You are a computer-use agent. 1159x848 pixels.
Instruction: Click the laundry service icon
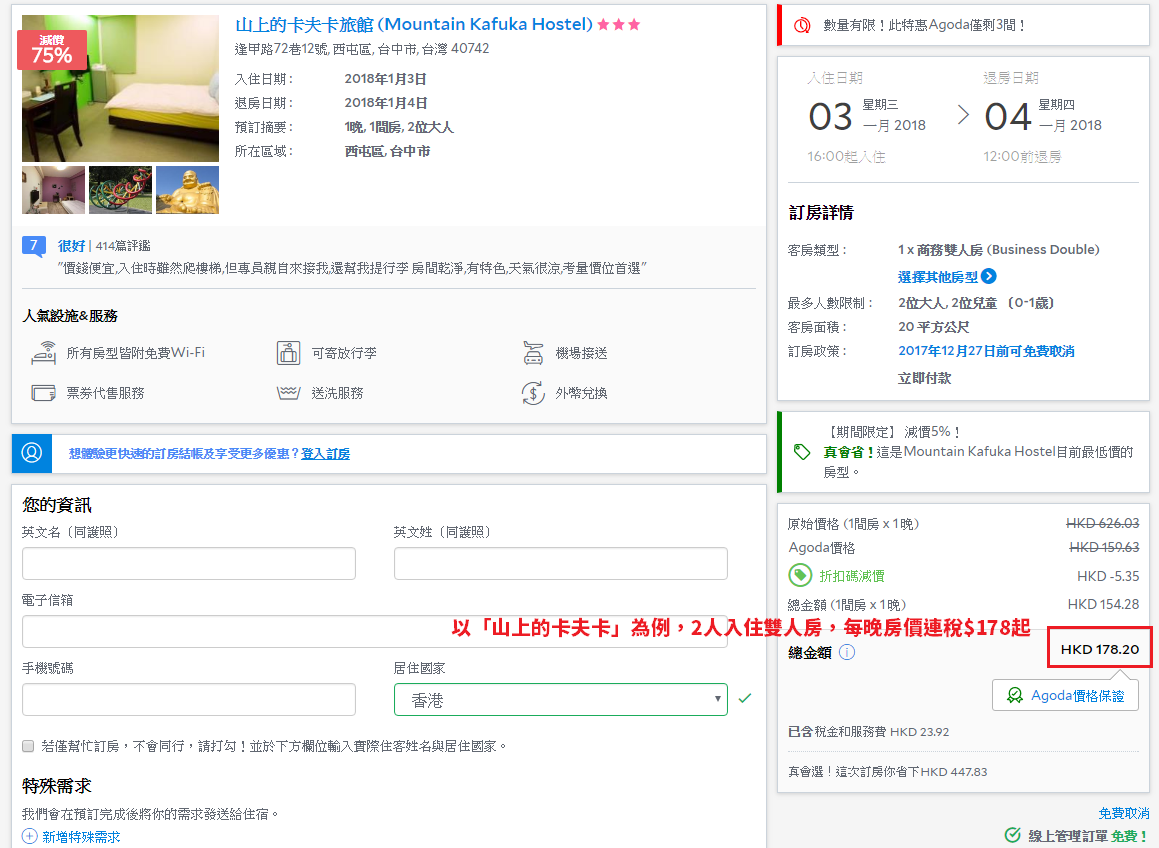[x=288, y=393]
